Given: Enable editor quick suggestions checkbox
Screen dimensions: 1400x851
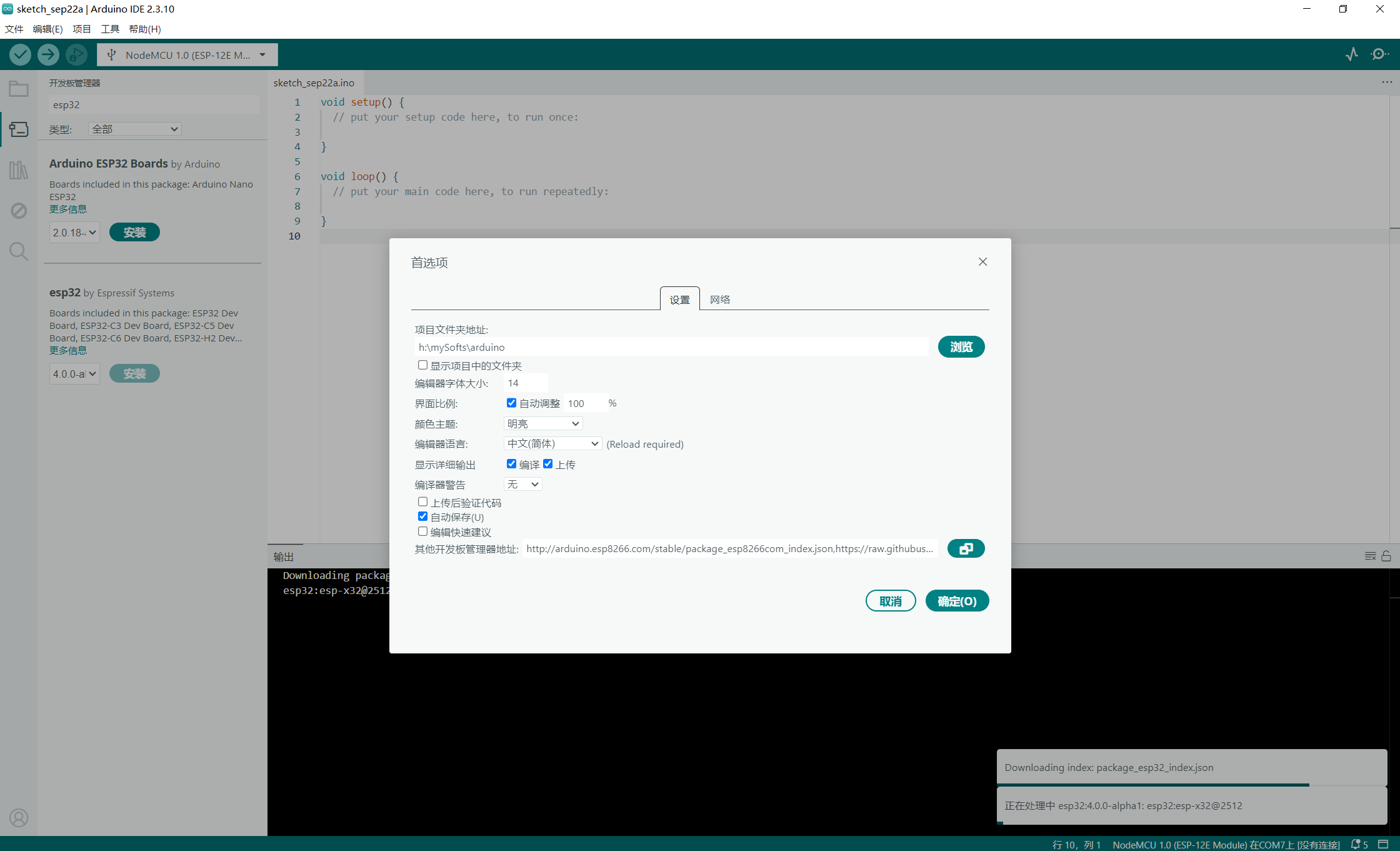Looking at the screenshot, I should coord(423,531).
